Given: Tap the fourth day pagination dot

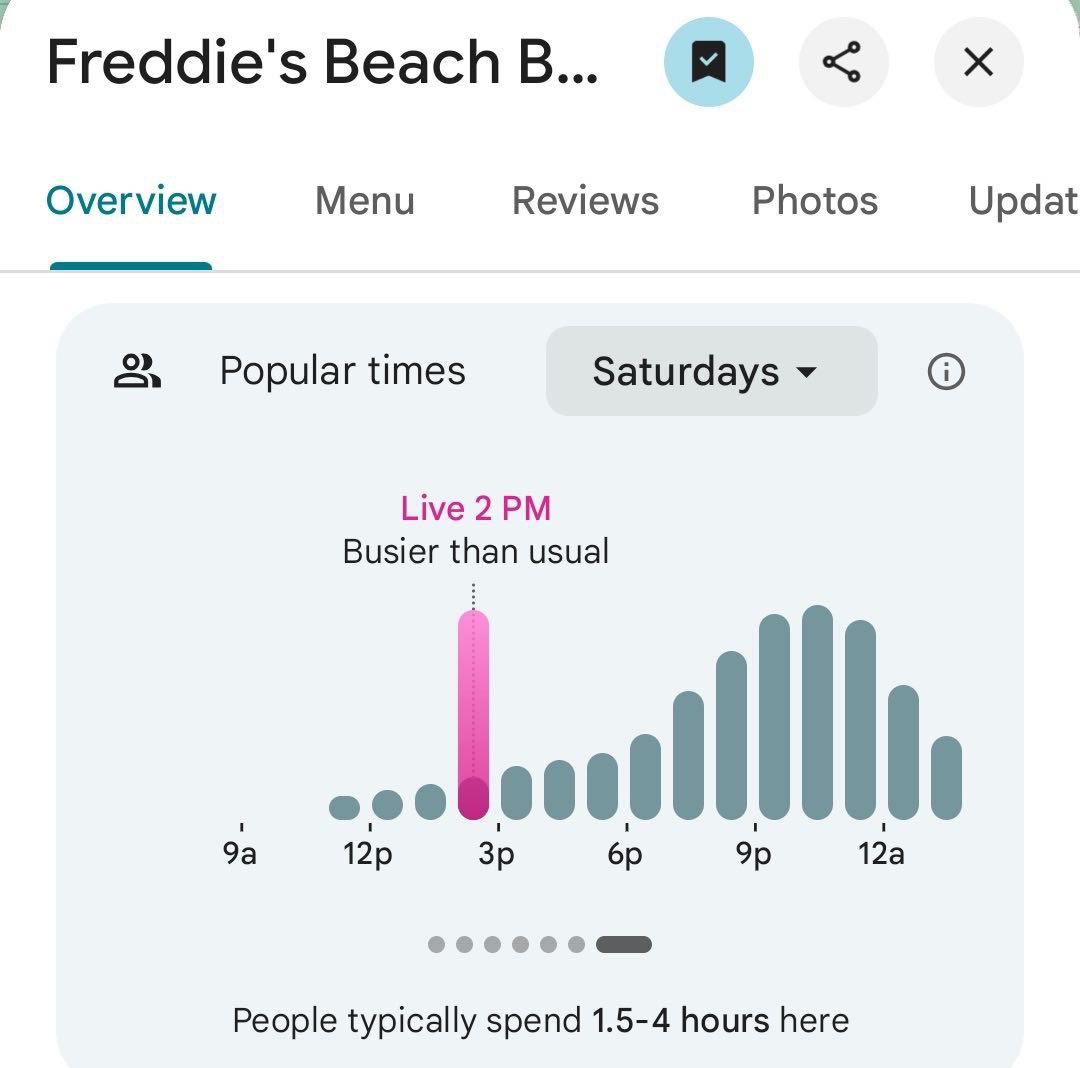Looking at the screenshot, I should [520, 944].
